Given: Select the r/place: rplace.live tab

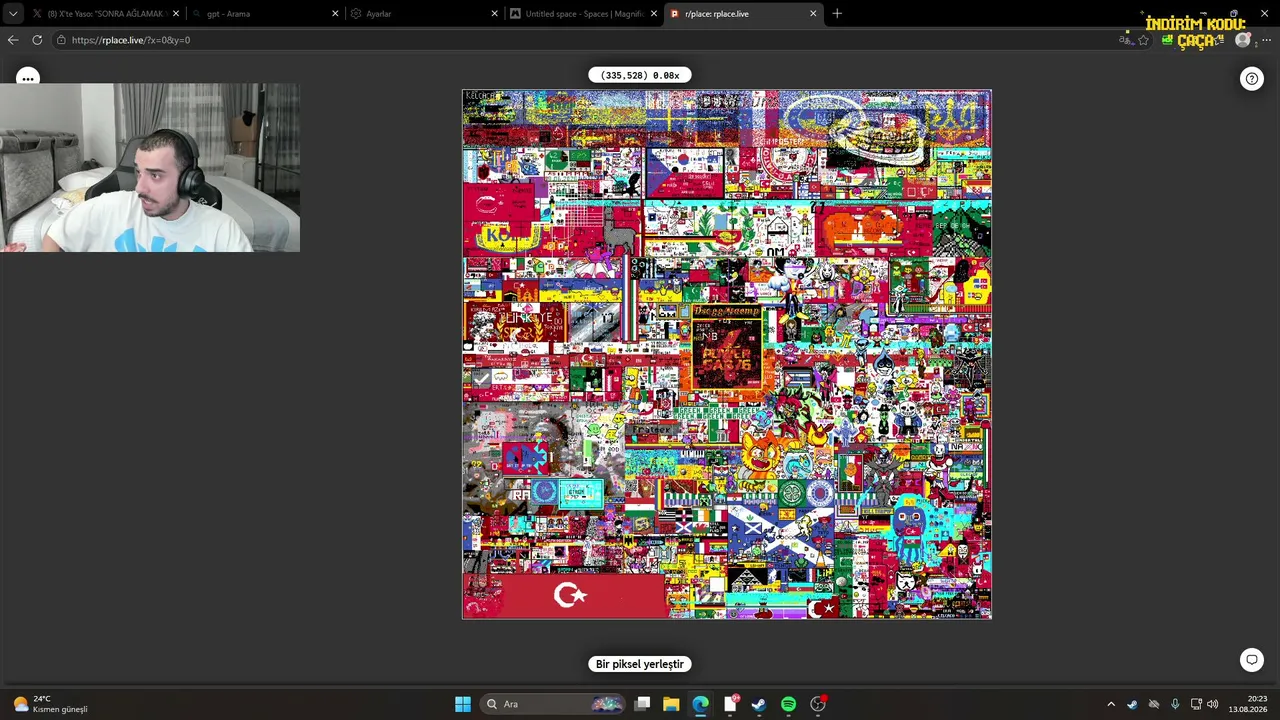Looking at the screenshot, I should (x=742, y=14).
